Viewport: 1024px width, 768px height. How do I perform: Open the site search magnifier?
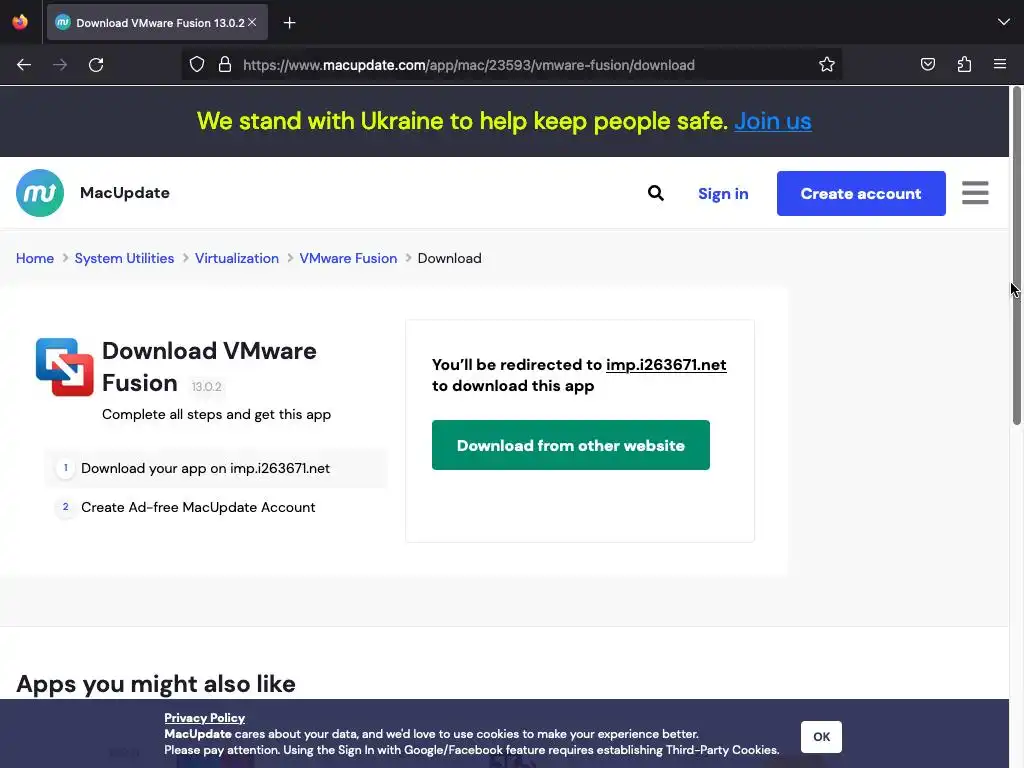click(656, 193)
